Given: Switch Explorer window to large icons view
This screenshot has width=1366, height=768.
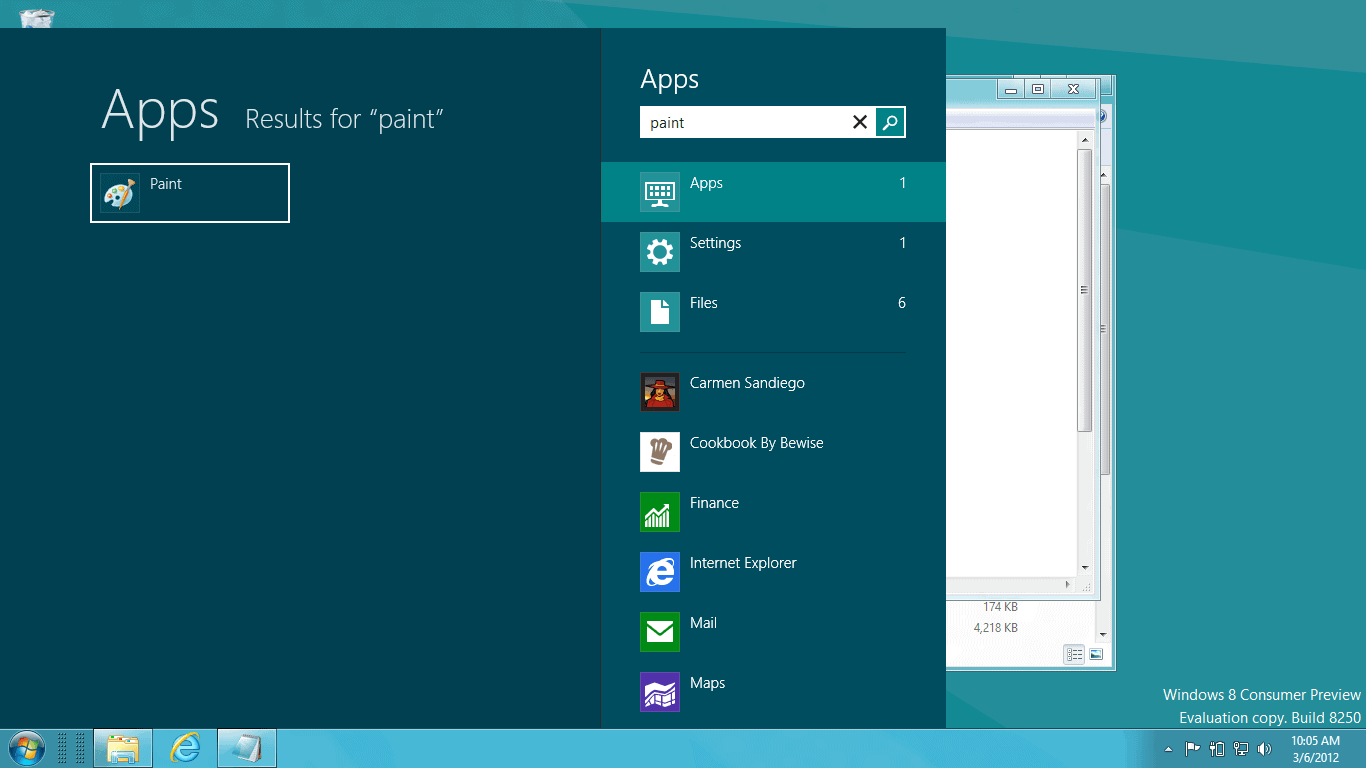Looking at the screenshot, I should point(1096,655).
